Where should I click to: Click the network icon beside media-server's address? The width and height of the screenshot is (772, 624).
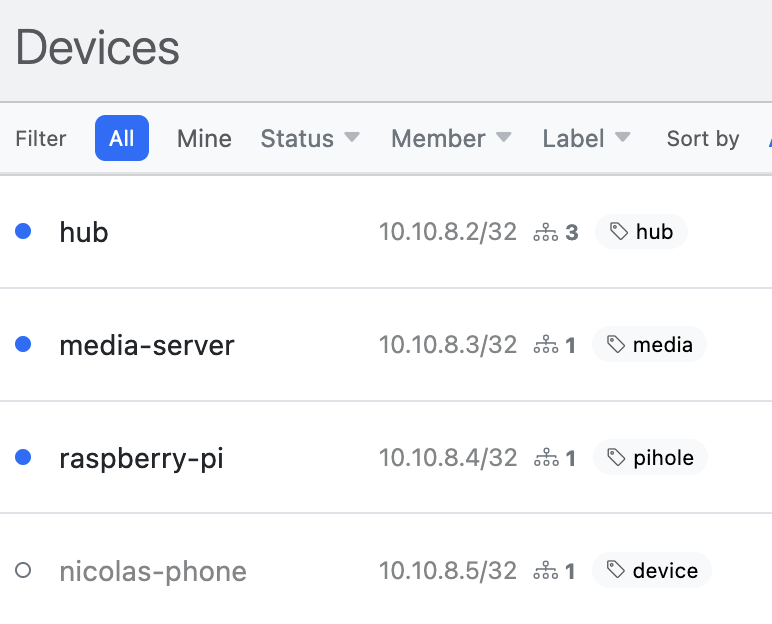546,344
